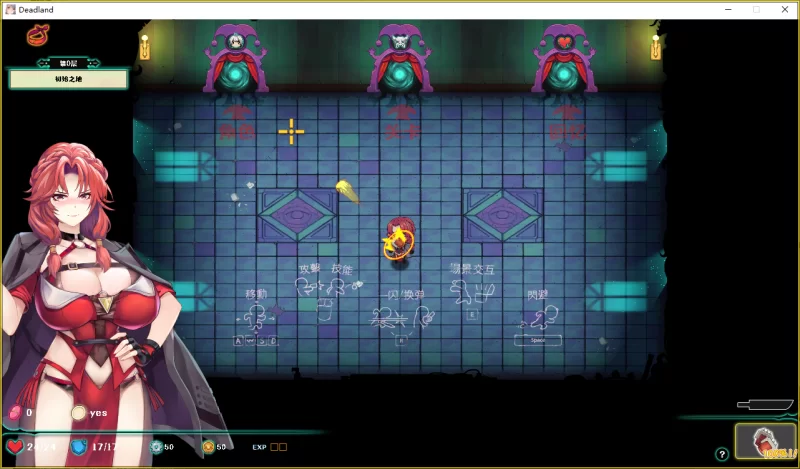Click the 移動 movement tutorial drawing

[257, 317]
